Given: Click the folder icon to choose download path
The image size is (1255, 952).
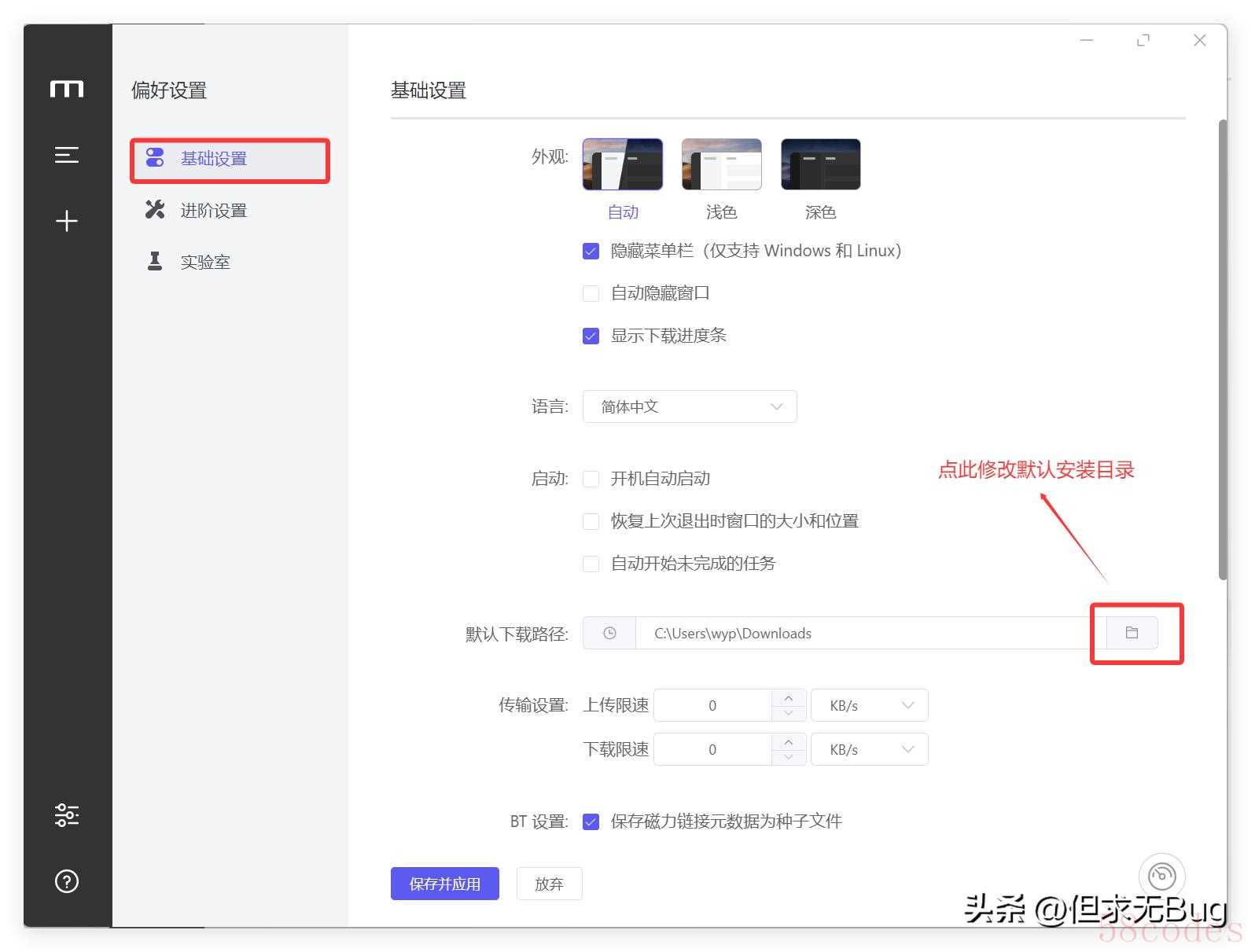Looking at the screenshot, I should point(1132,633).
